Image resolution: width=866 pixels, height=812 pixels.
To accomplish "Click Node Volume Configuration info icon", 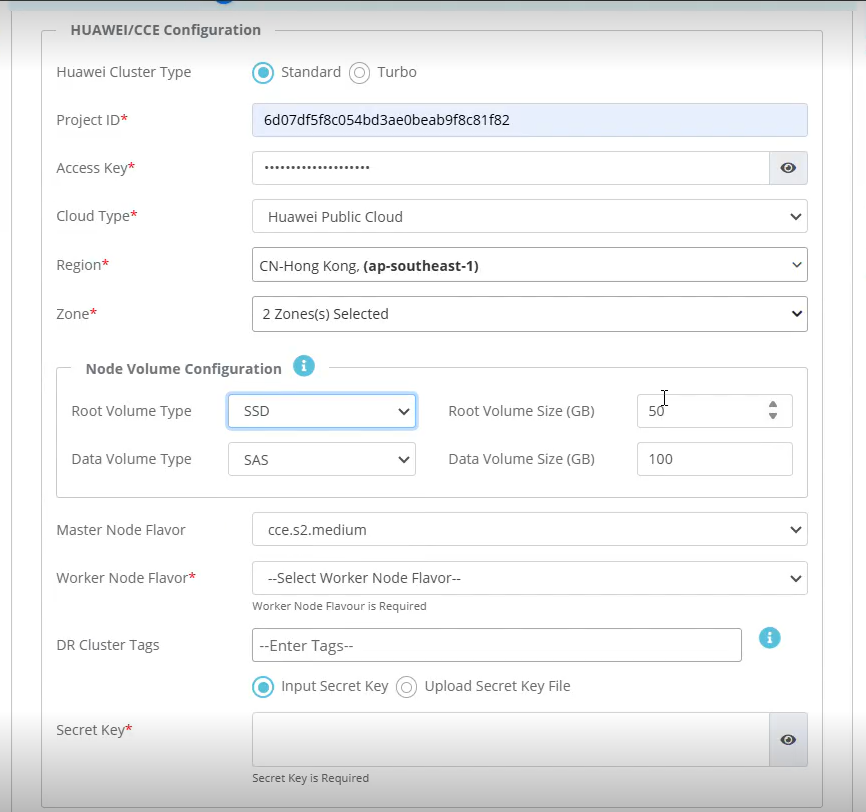I will click(x=304, y=366).
